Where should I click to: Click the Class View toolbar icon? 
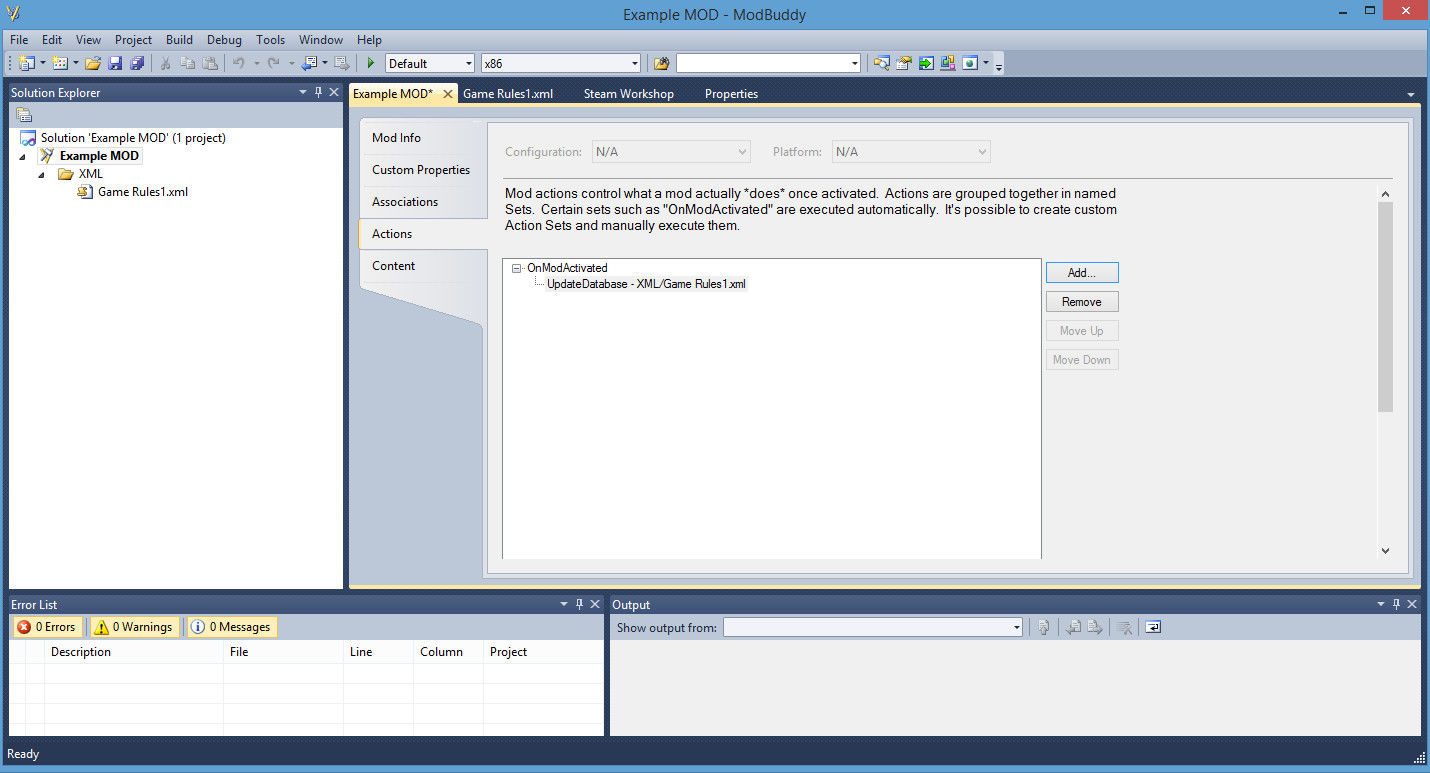click(x=947, y=63)
